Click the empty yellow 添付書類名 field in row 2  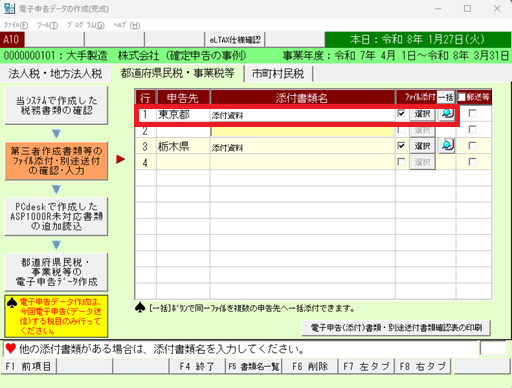click(x=303, y=130)
